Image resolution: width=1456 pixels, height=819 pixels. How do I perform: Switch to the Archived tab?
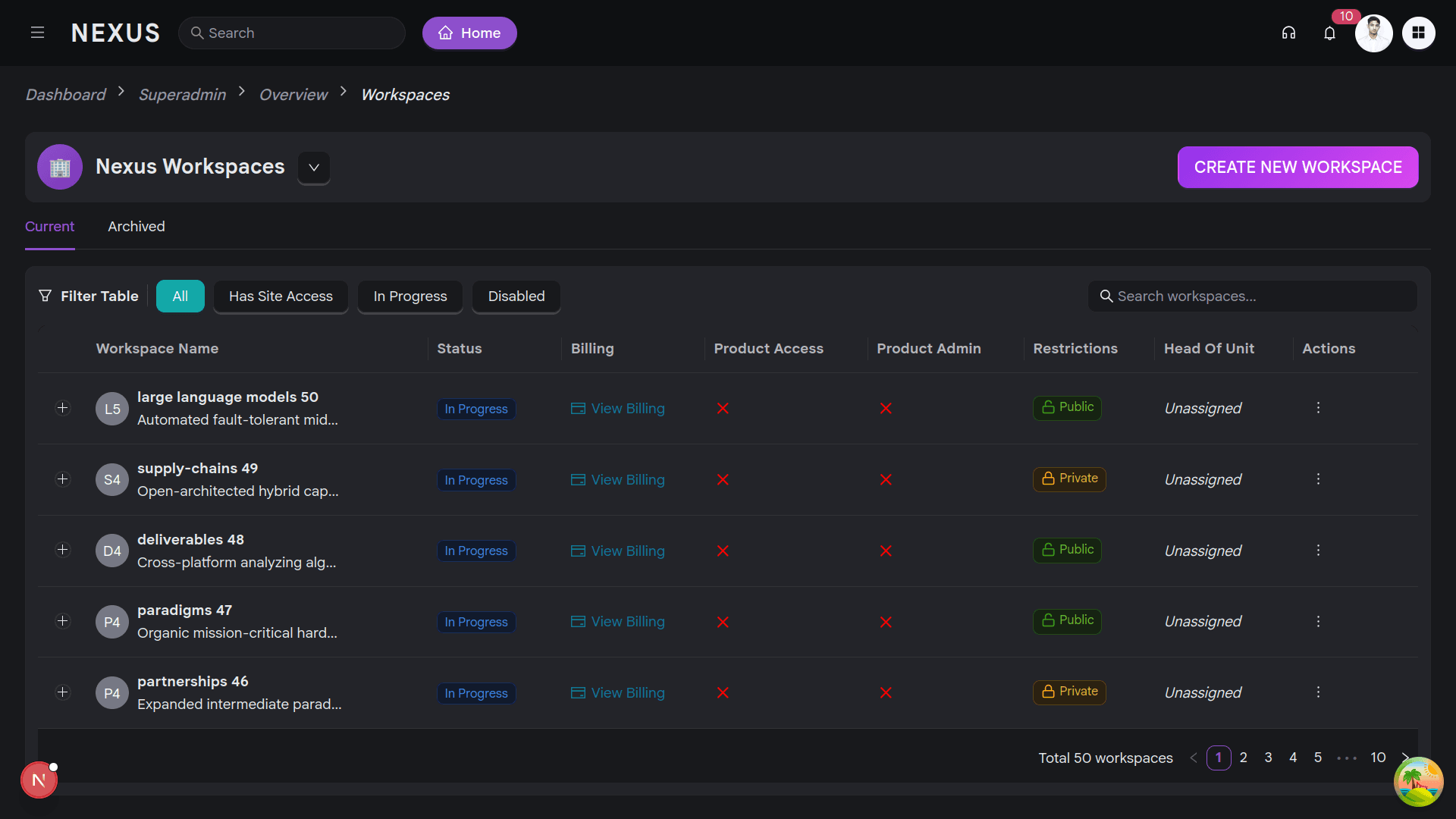coord(136,226)
